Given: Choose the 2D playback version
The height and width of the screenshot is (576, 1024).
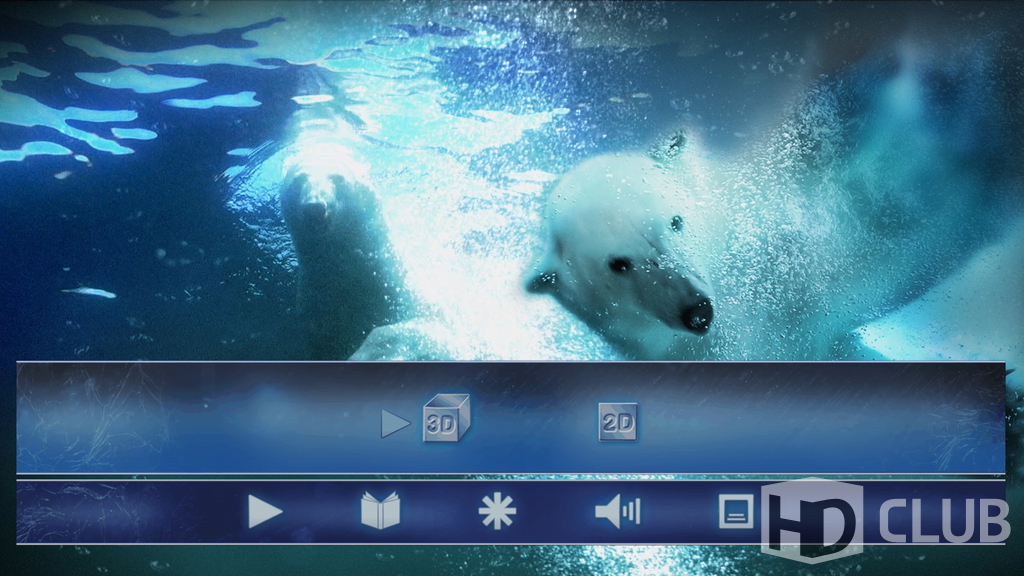Looking at the screenshot, I should (618, 422).
